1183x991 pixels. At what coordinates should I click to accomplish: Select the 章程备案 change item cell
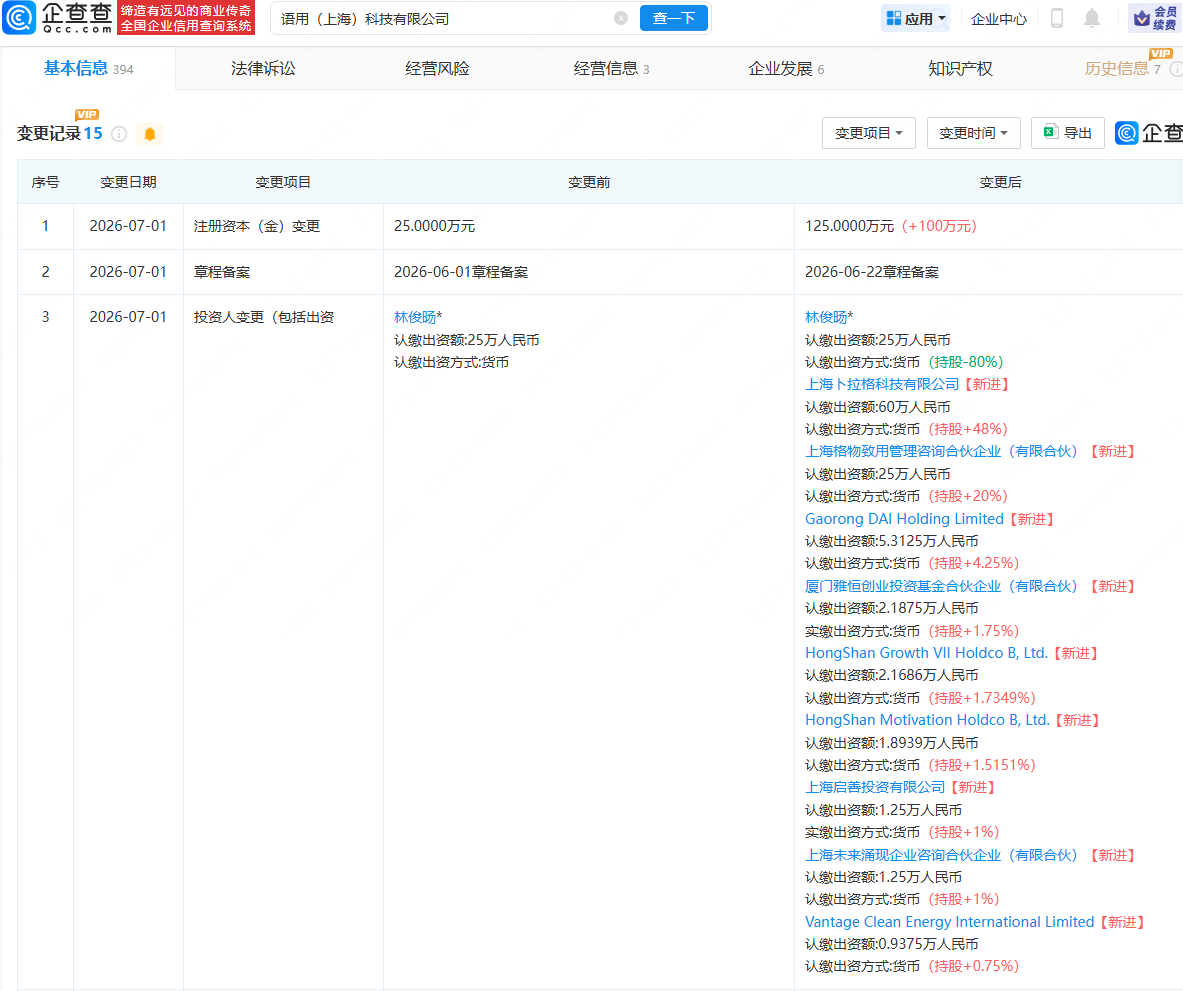coord(283,272)
